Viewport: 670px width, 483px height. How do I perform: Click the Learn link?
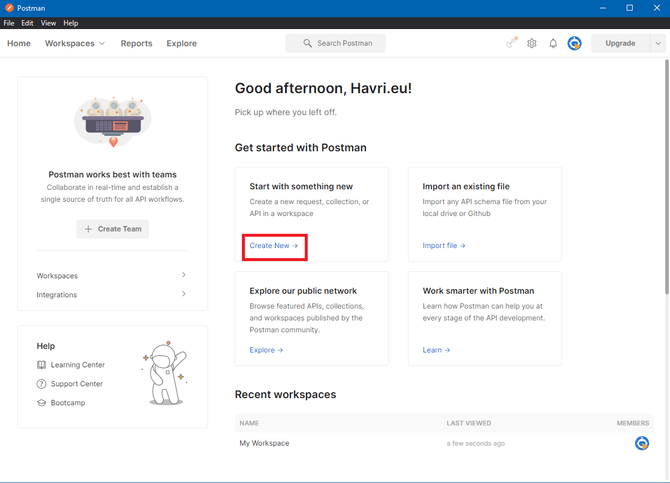436,350
